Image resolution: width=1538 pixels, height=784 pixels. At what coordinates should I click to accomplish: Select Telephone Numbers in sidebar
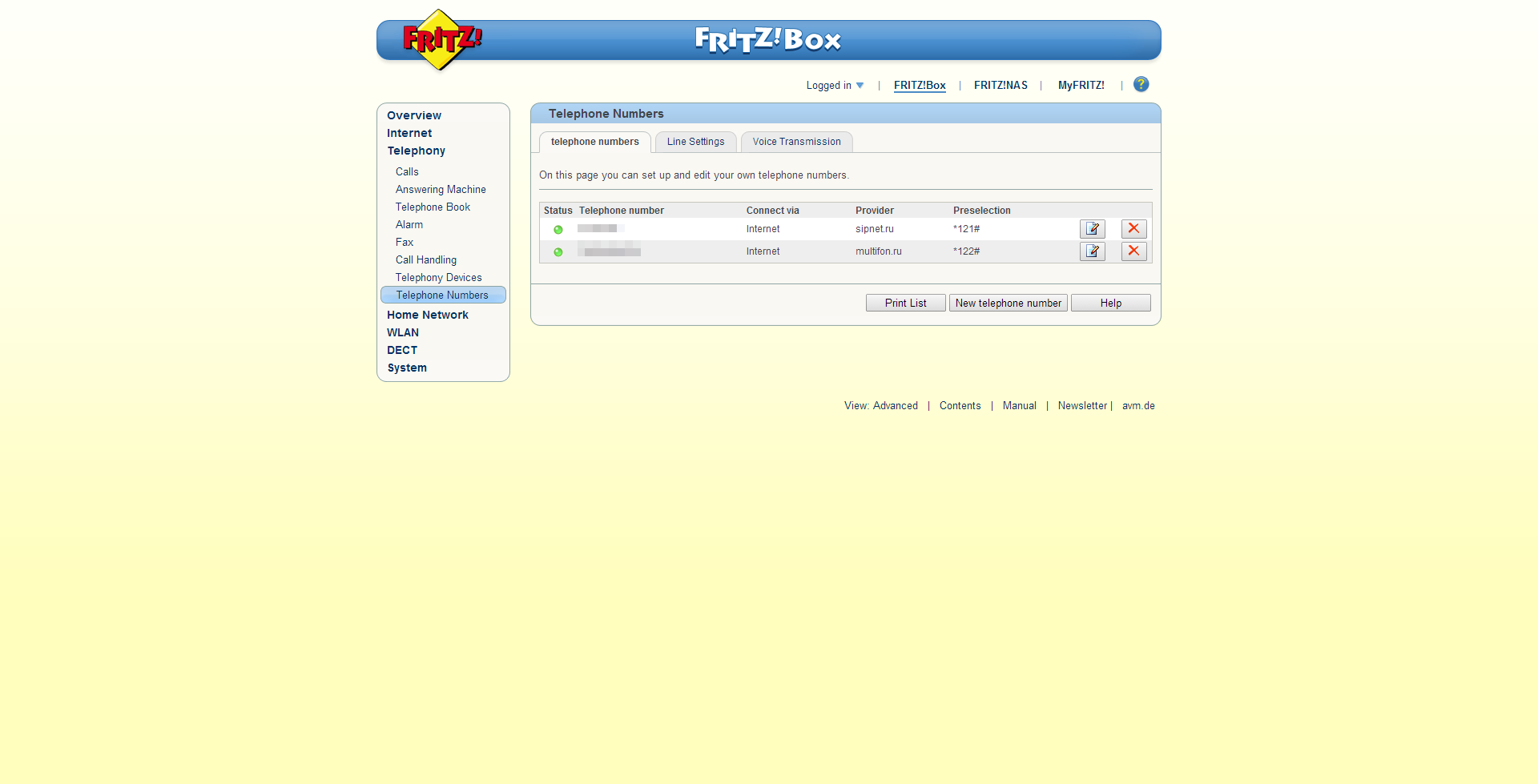[x=443, y=295]
